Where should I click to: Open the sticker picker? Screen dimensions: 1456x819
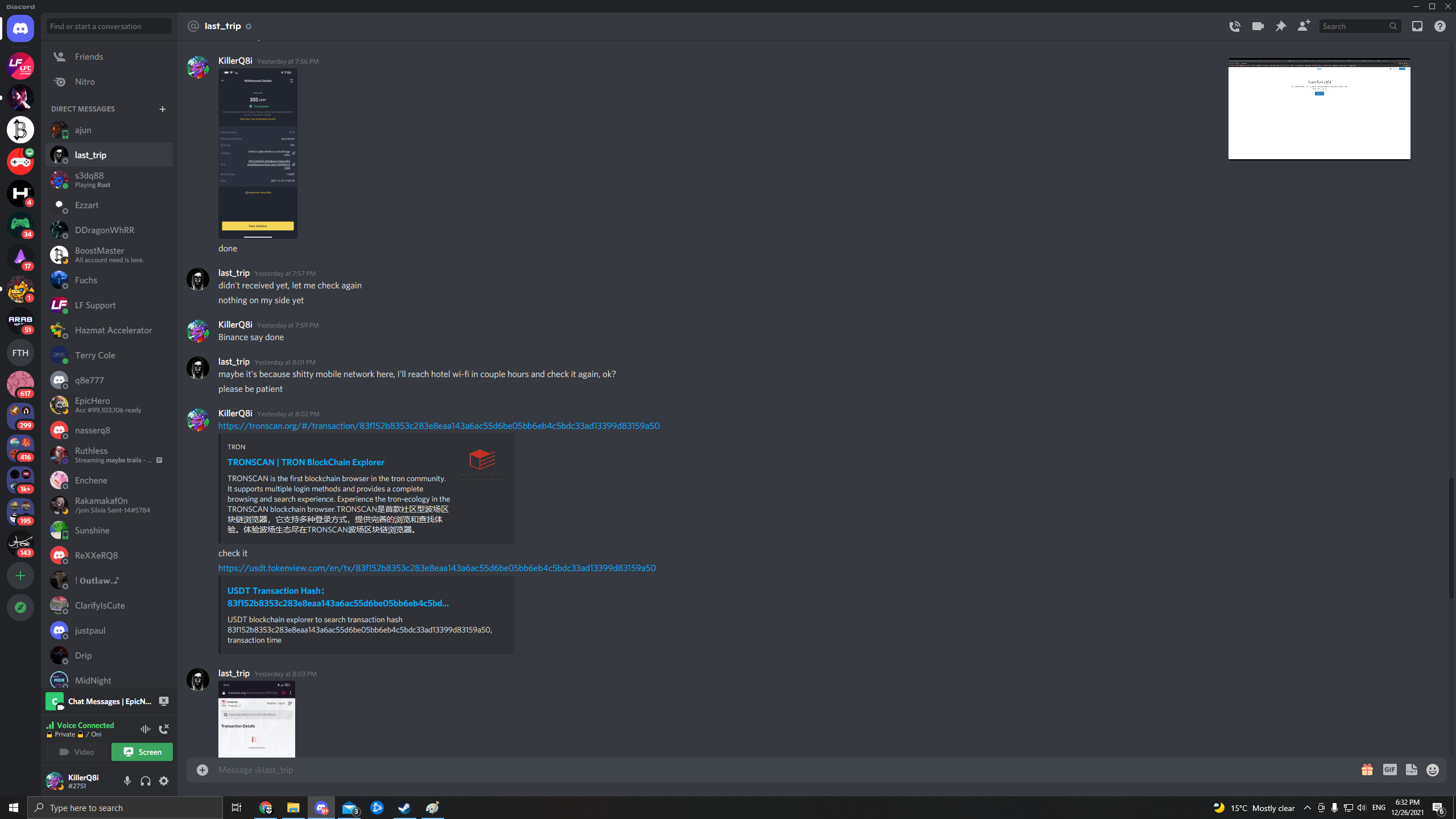point(1411,770)
